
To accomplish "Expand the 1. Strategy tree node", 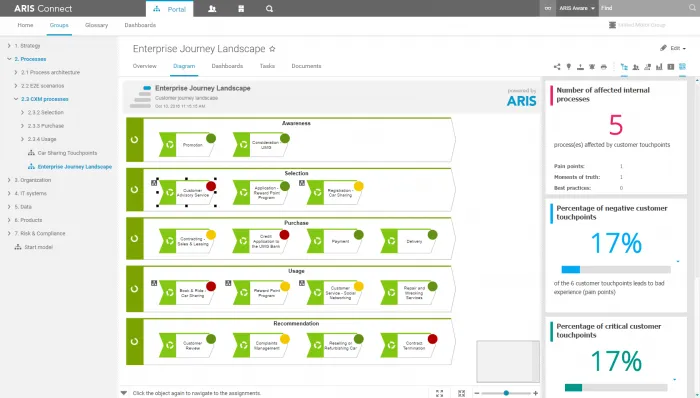I will (x=9, y=46).
